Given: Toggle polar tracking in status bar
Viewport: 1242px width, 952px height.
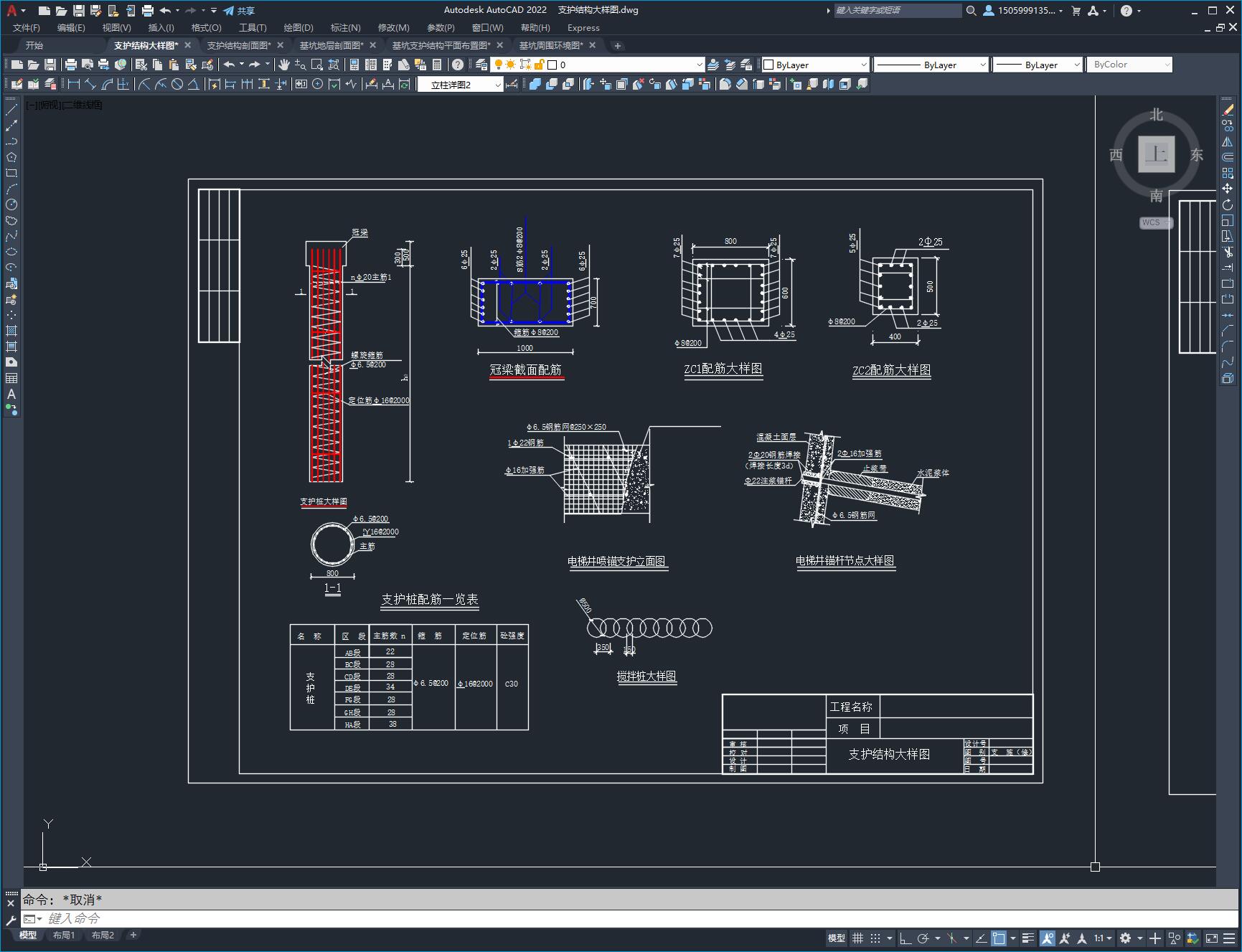Looking at the screenshot, I should (x=923, y=938).
